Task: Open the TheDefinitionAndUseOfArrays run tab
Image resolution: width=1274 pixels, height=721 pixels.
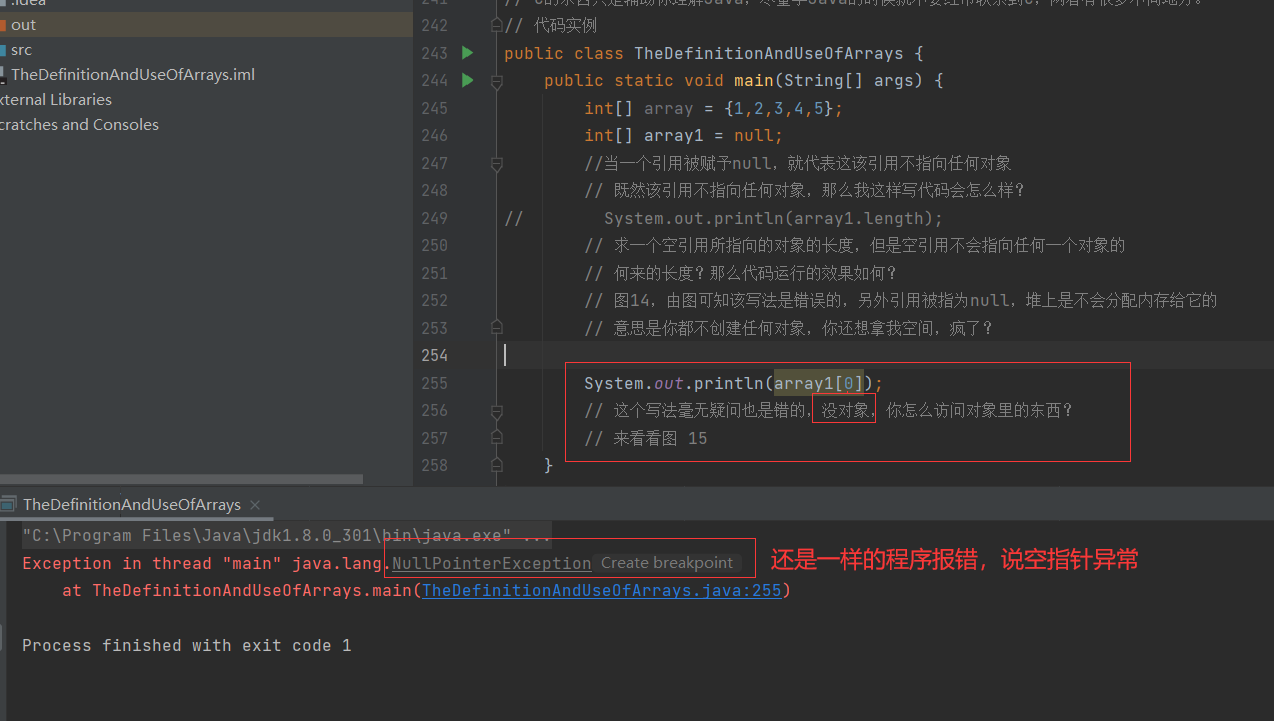Action: coord(132,505)
